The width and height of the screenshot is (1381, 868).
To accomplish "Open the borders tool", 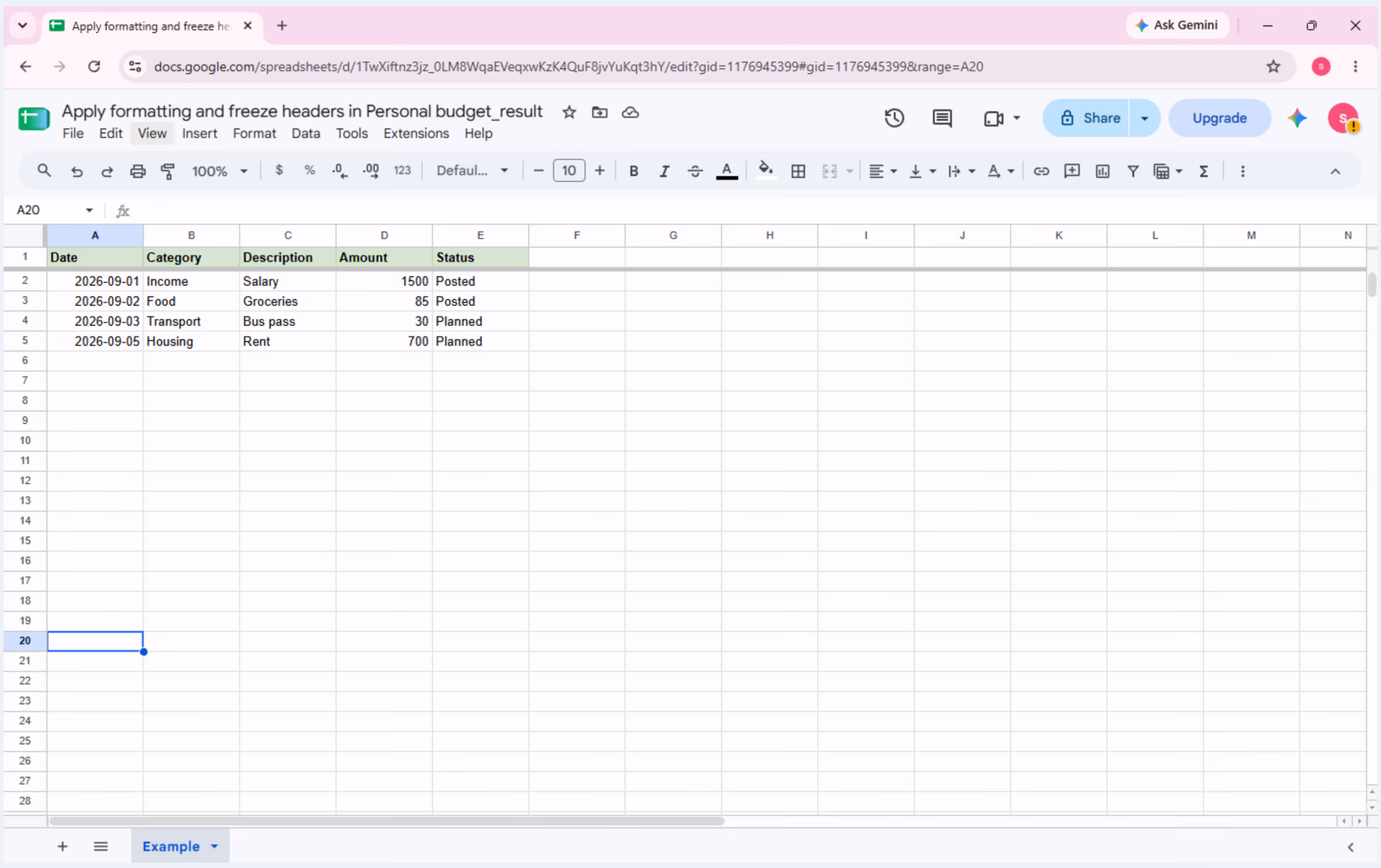I will click(x=798, y=171).
